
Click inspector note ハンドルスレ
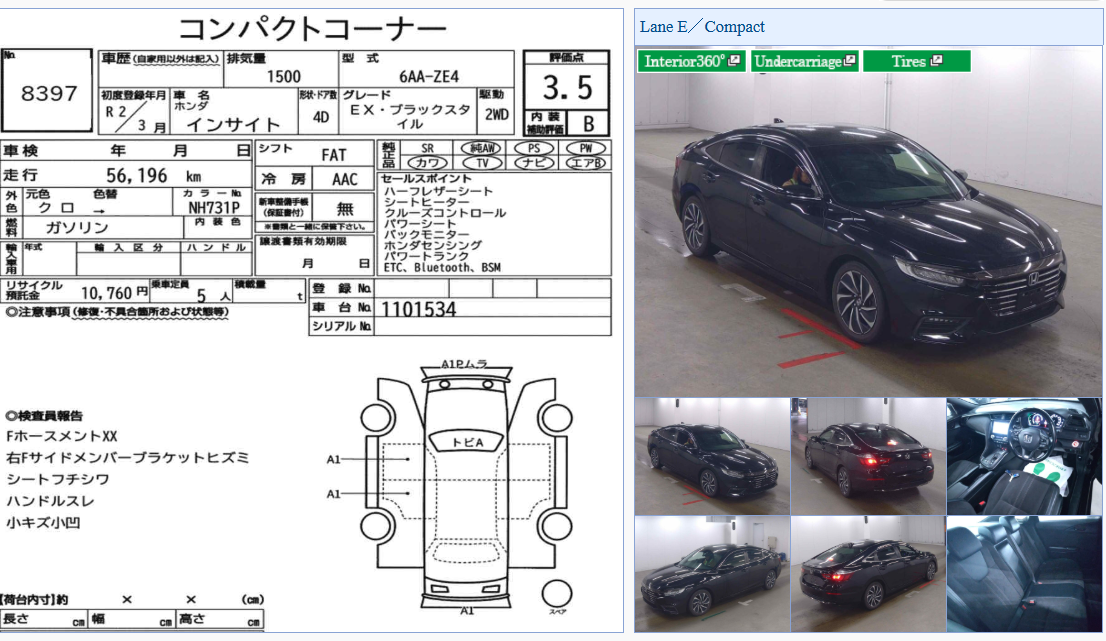[50, 501]
